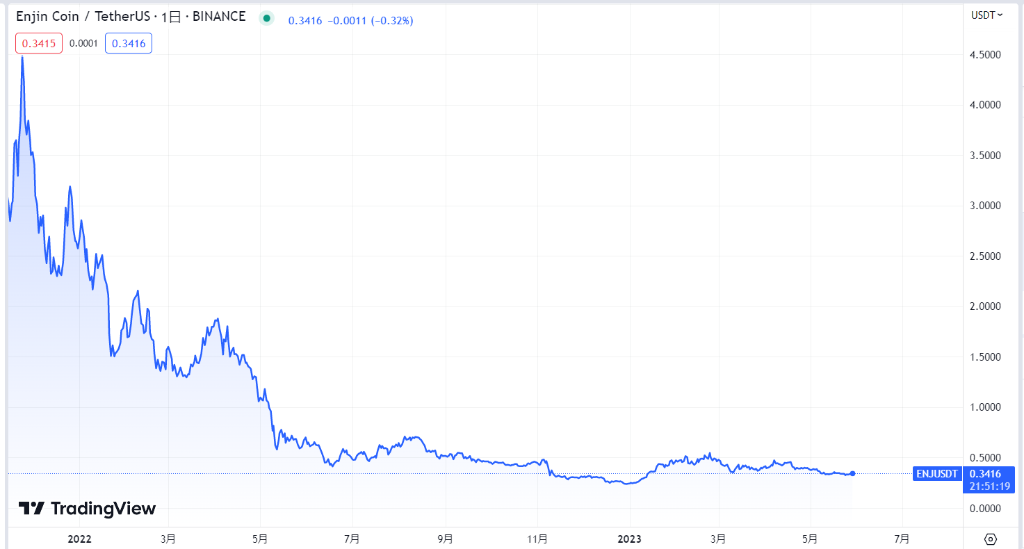
Task: Click the 0.0001 spread value
Action: 84,43
